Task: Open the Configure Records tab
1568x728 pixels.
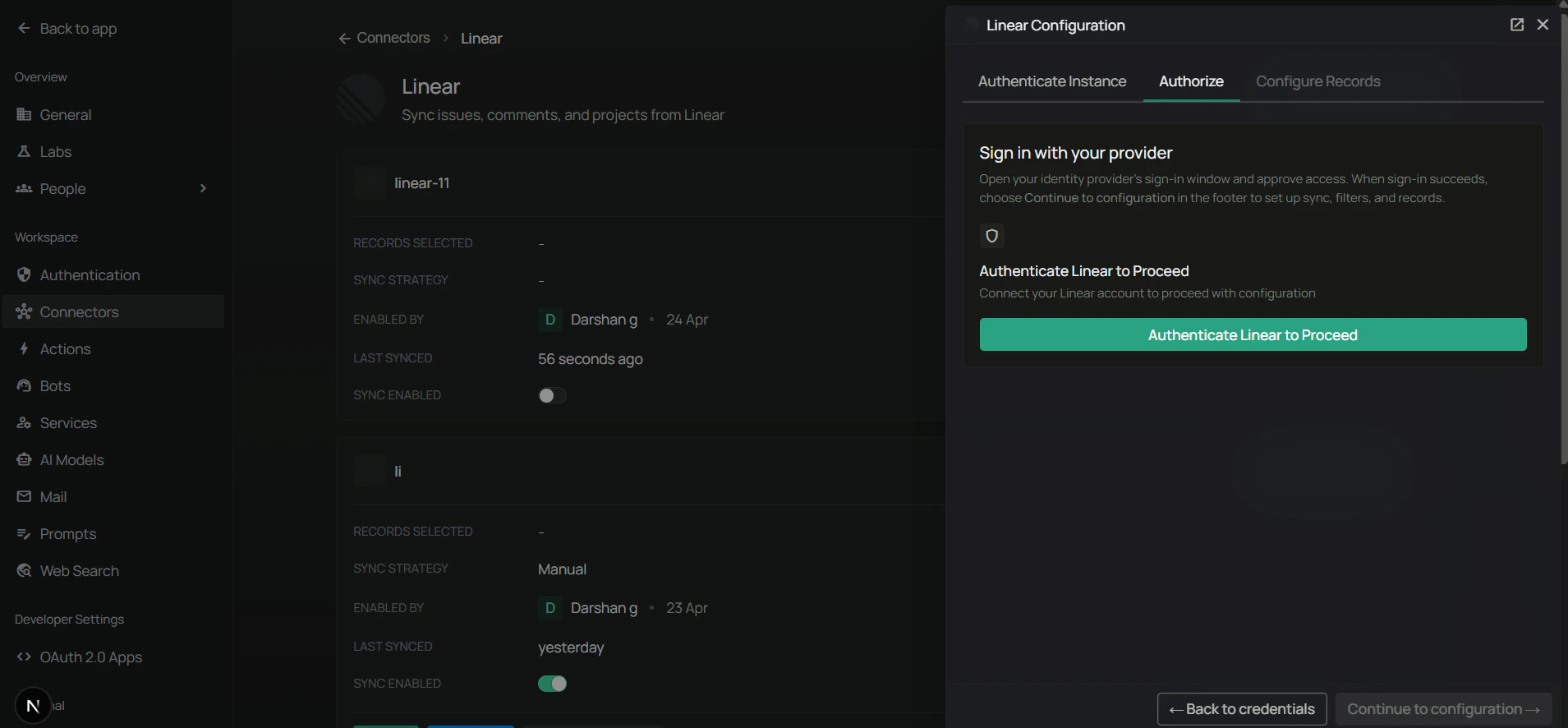Action: click(1317, 81)
